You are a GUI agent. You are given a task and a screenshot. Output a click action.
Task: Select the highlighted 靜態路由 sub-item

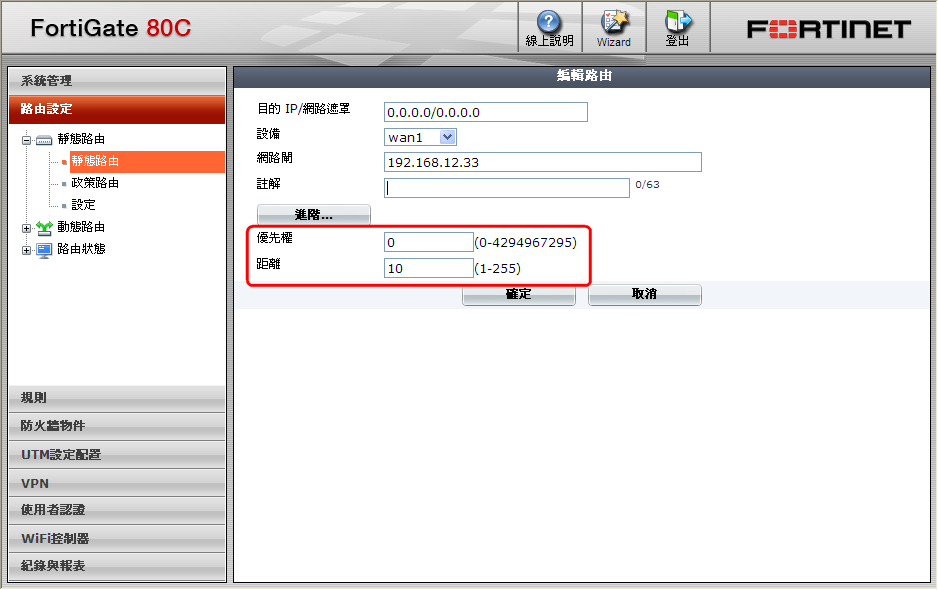pyautogui.click(x=147, y=162)
